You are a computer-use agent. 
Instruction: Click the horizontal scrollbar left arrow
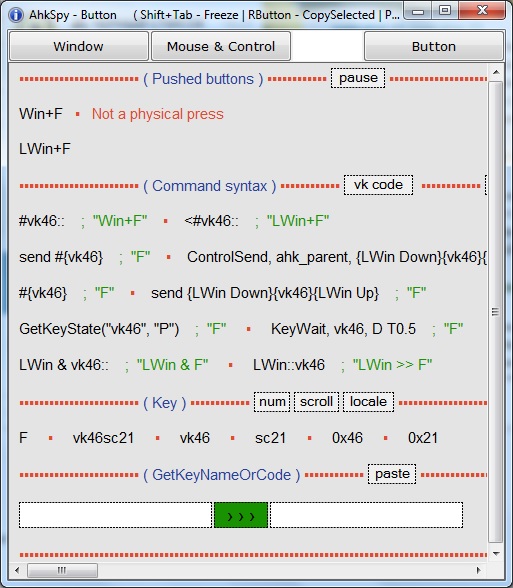pyautogui.click(x=17, y=570)
